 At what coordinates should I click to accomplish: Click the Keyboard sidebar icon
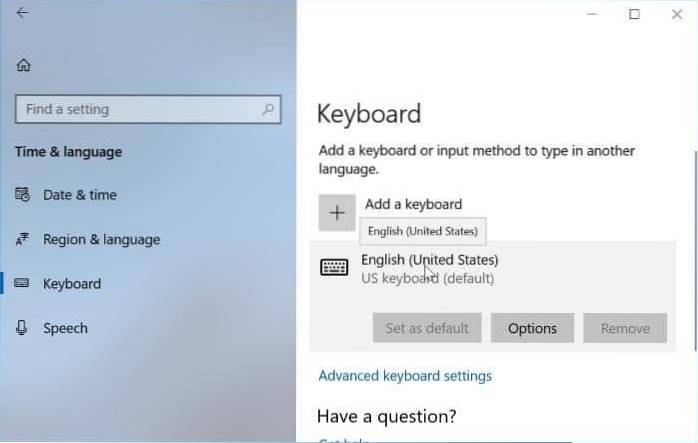pyautogui.click(x=23, y=284)
